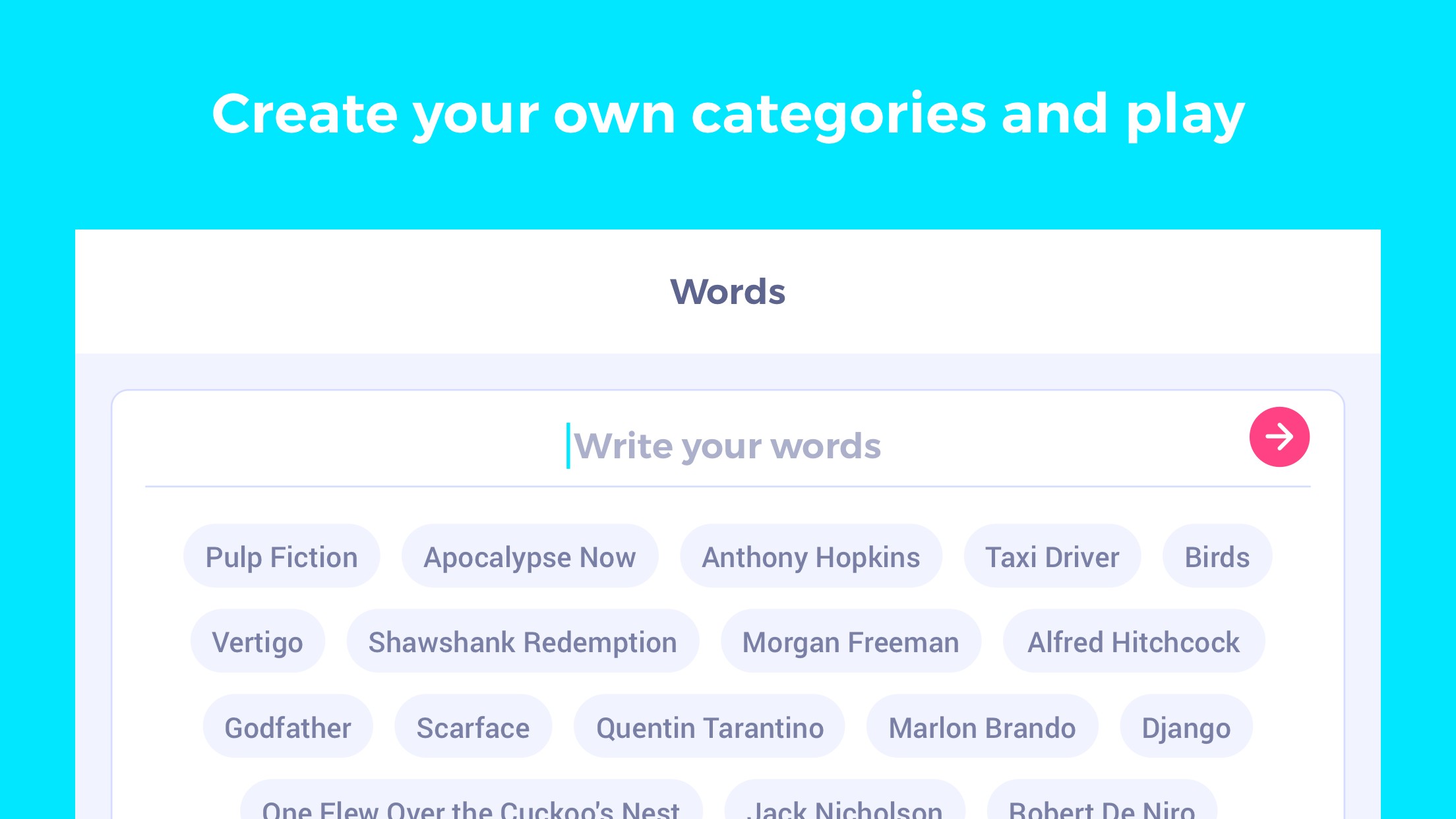Viewport: 1456px width, 819px height.
Task: Select the Jack Nicholson word tag
Action: (845, 806)
